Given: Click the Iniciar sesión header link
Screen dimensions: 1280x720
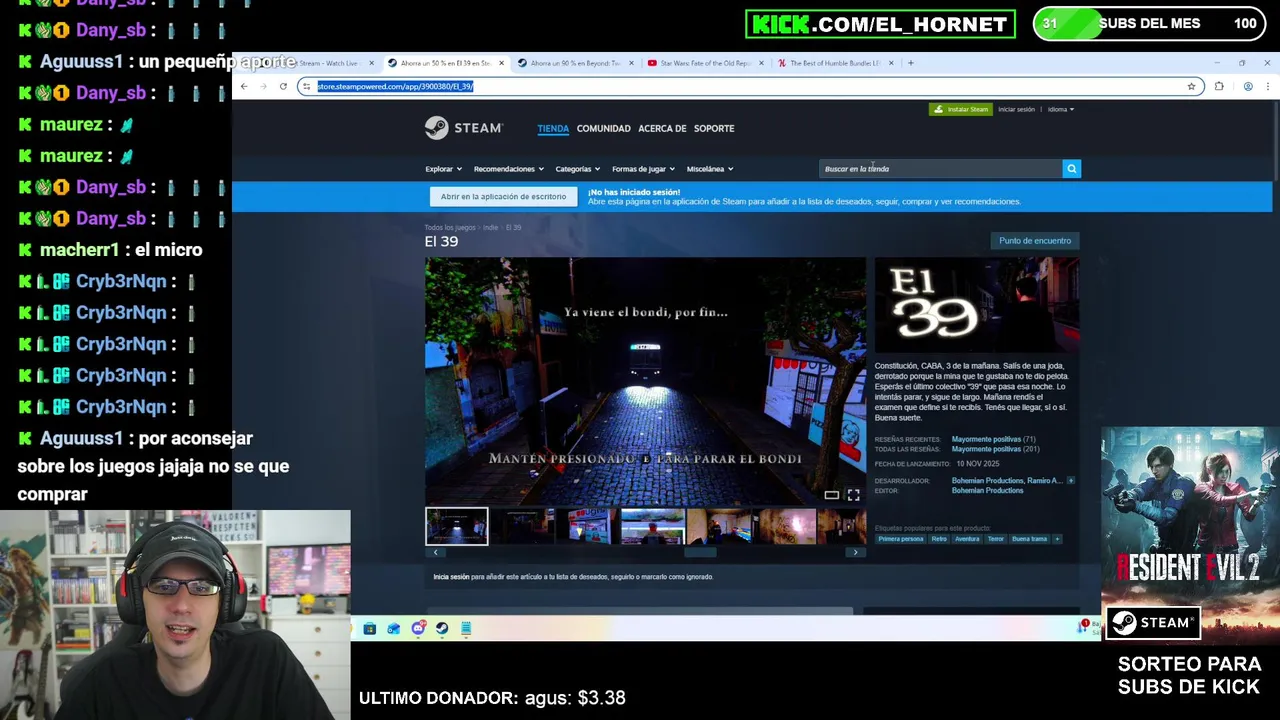Looking at the screenshot, I should [1016, 109].
